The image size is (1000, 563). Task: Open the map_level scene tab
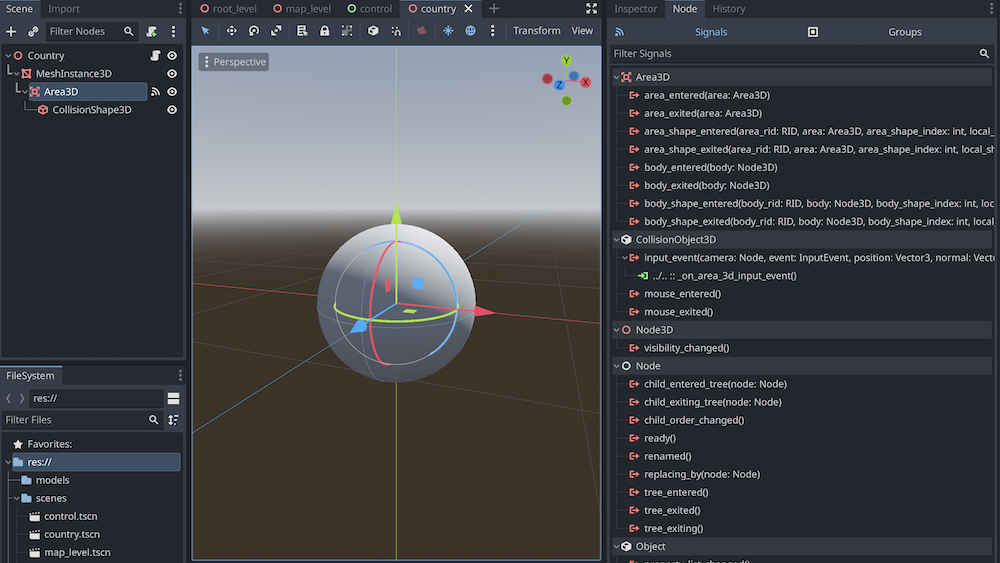(302, 8)
